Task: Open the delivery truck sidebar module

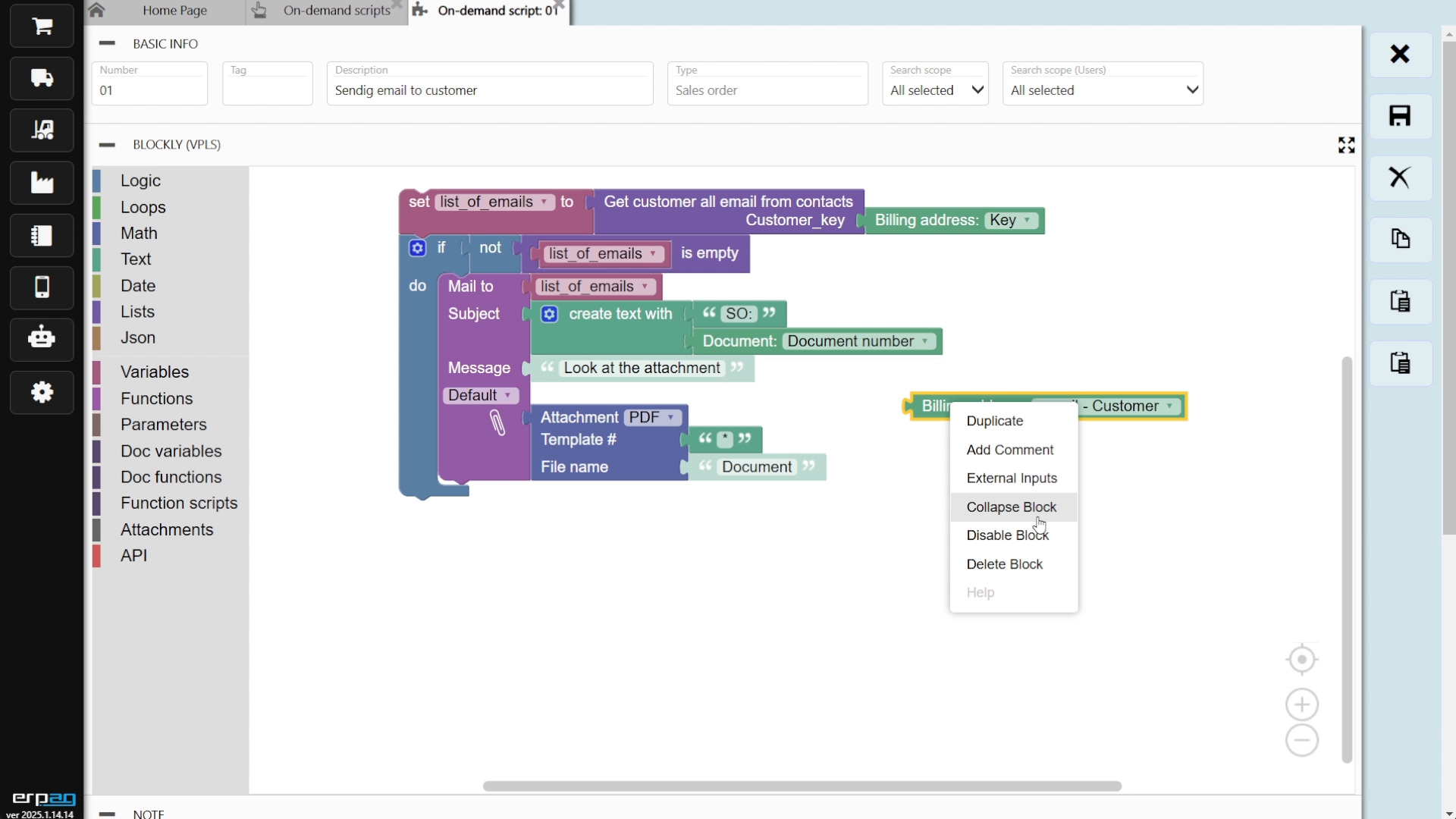Action: pyautogui.click(x=42, y=78)
